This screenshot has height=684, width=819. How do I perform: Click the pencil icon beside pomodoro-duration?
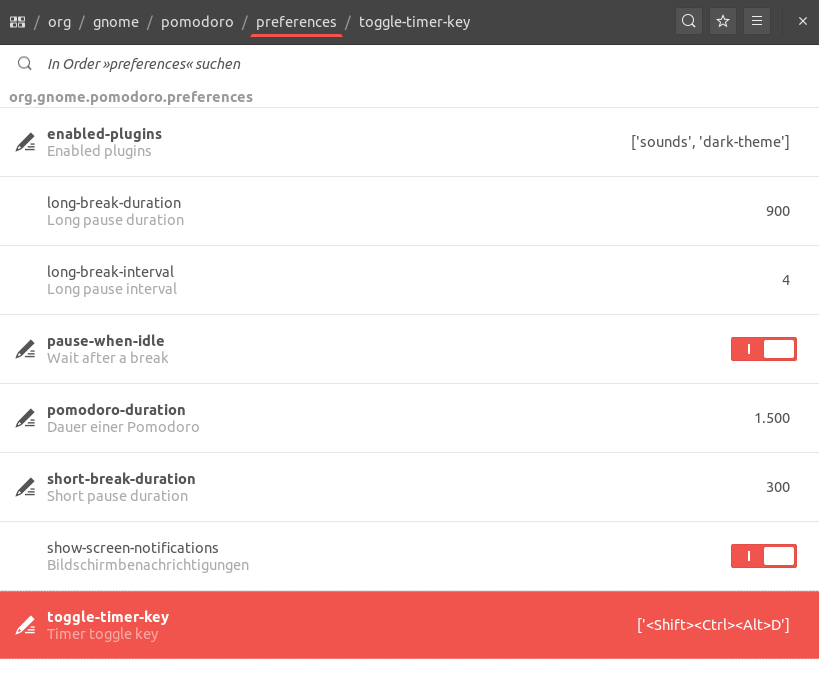point(25,418)
